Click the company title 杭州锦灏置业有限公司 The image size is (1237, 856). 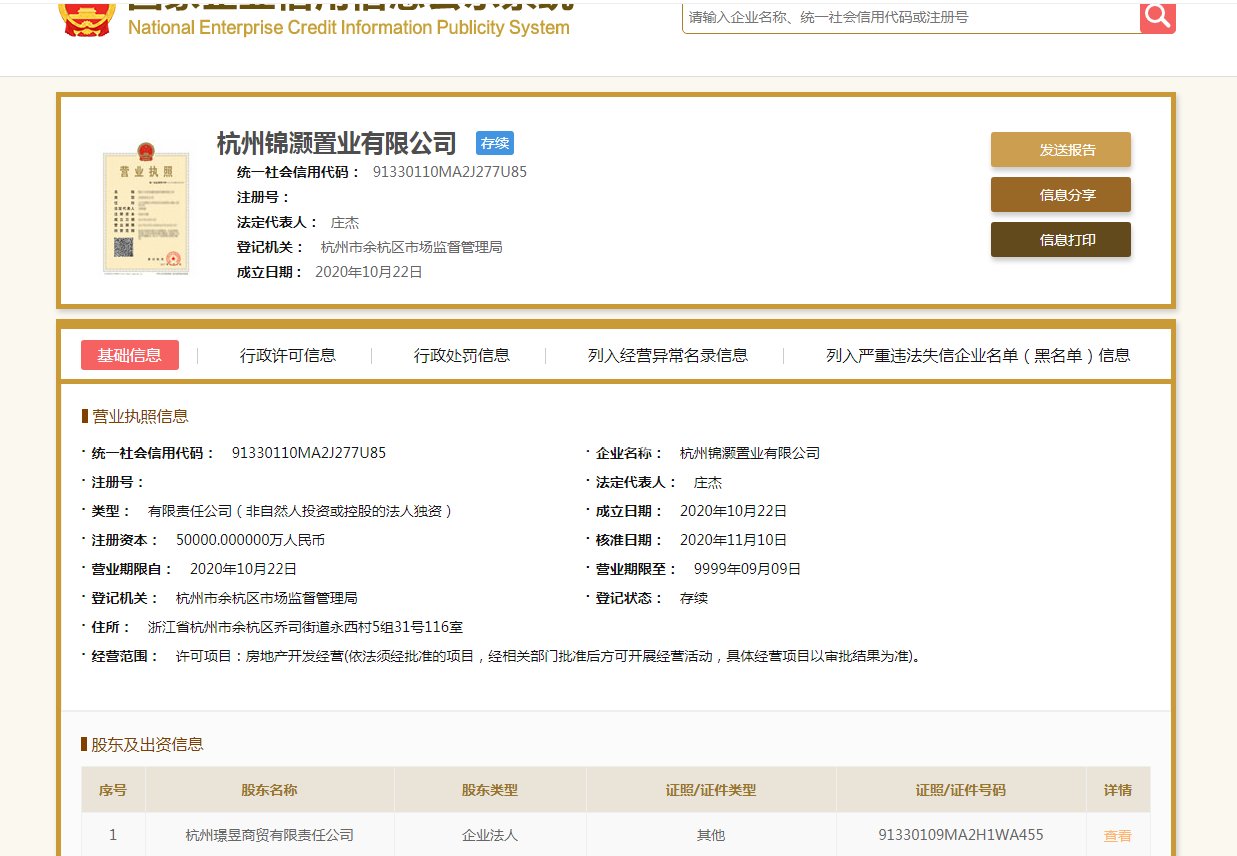click(337, 143)
